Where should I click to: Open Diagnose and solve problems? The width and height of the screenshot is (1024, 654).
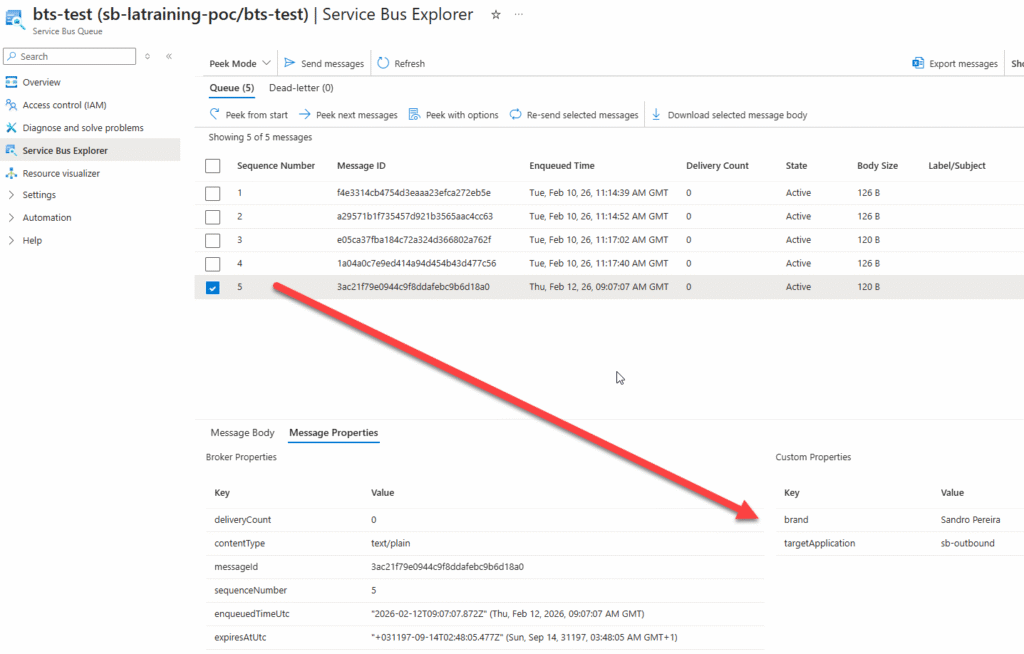coord(82,128)
